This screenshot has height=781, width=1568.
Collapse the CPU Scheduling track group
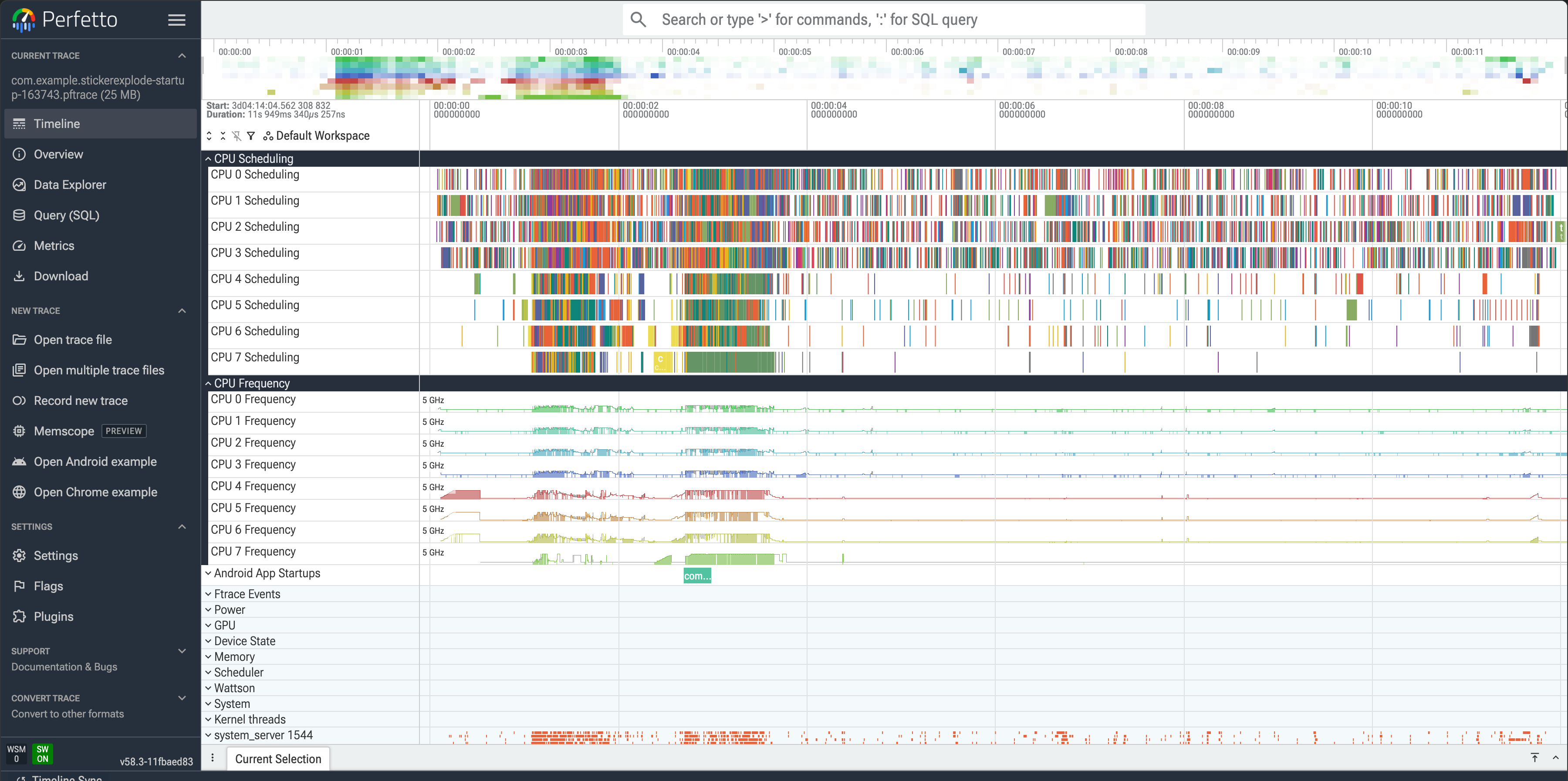[208, 158]
